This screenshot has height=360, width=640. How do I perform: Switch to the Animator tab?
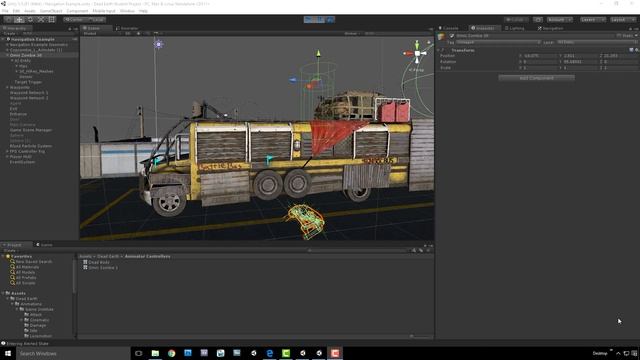[127, 28]
